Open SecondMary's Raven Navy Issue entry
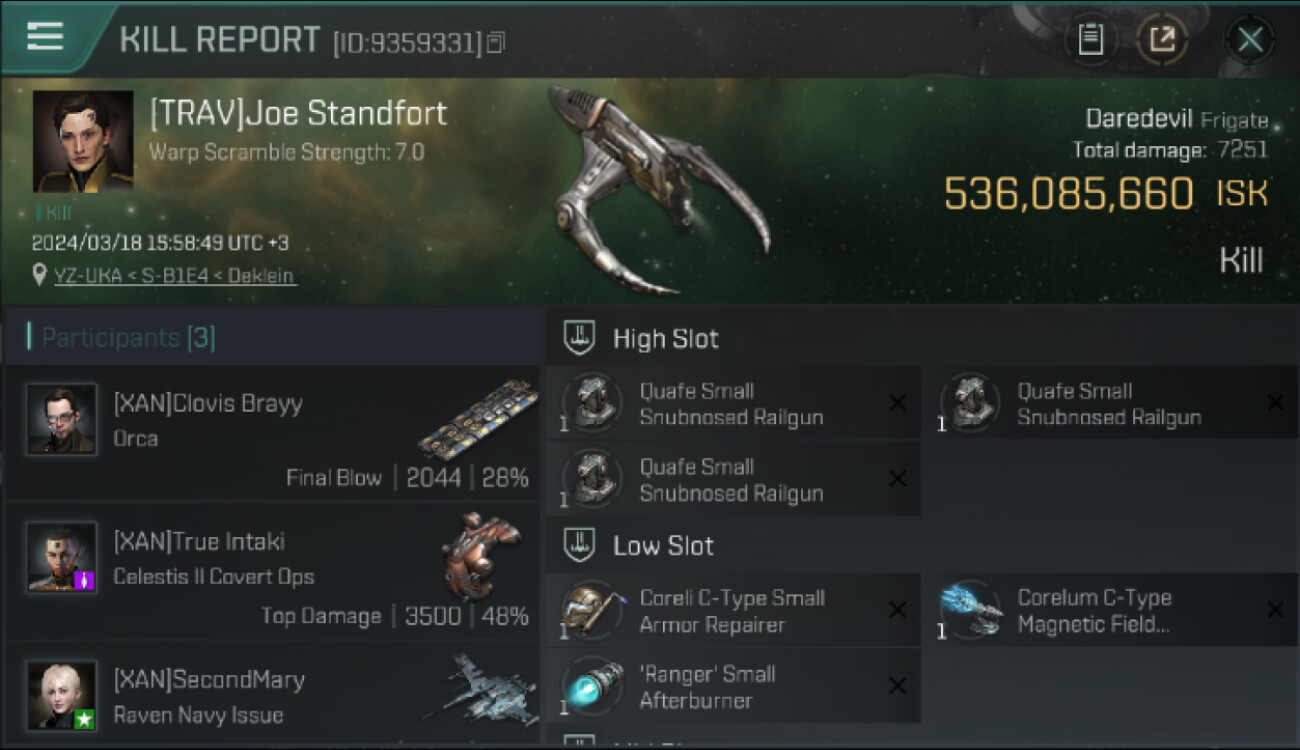Viewport: 1300px width, 750px height. tap(272, 695)
